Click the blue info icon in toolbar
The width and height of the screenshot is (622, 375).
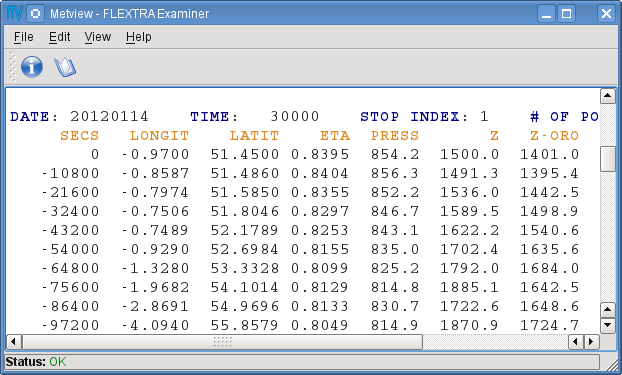click(32, 67)
